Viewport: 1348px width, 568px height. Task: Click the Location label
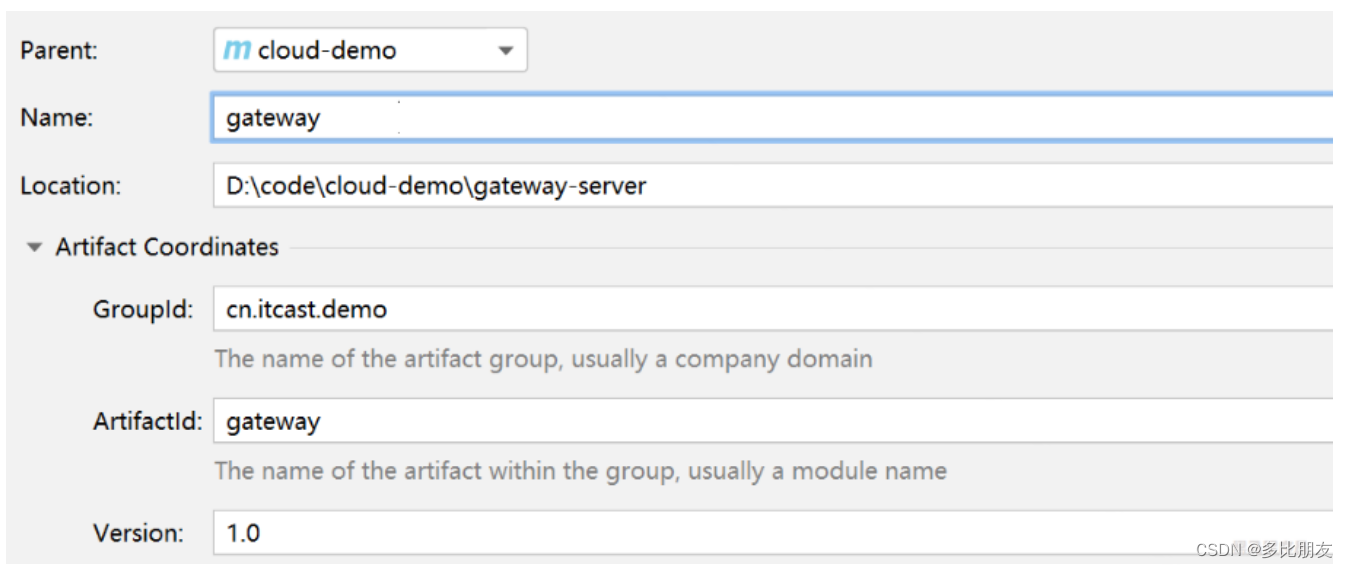click(70, 186)
